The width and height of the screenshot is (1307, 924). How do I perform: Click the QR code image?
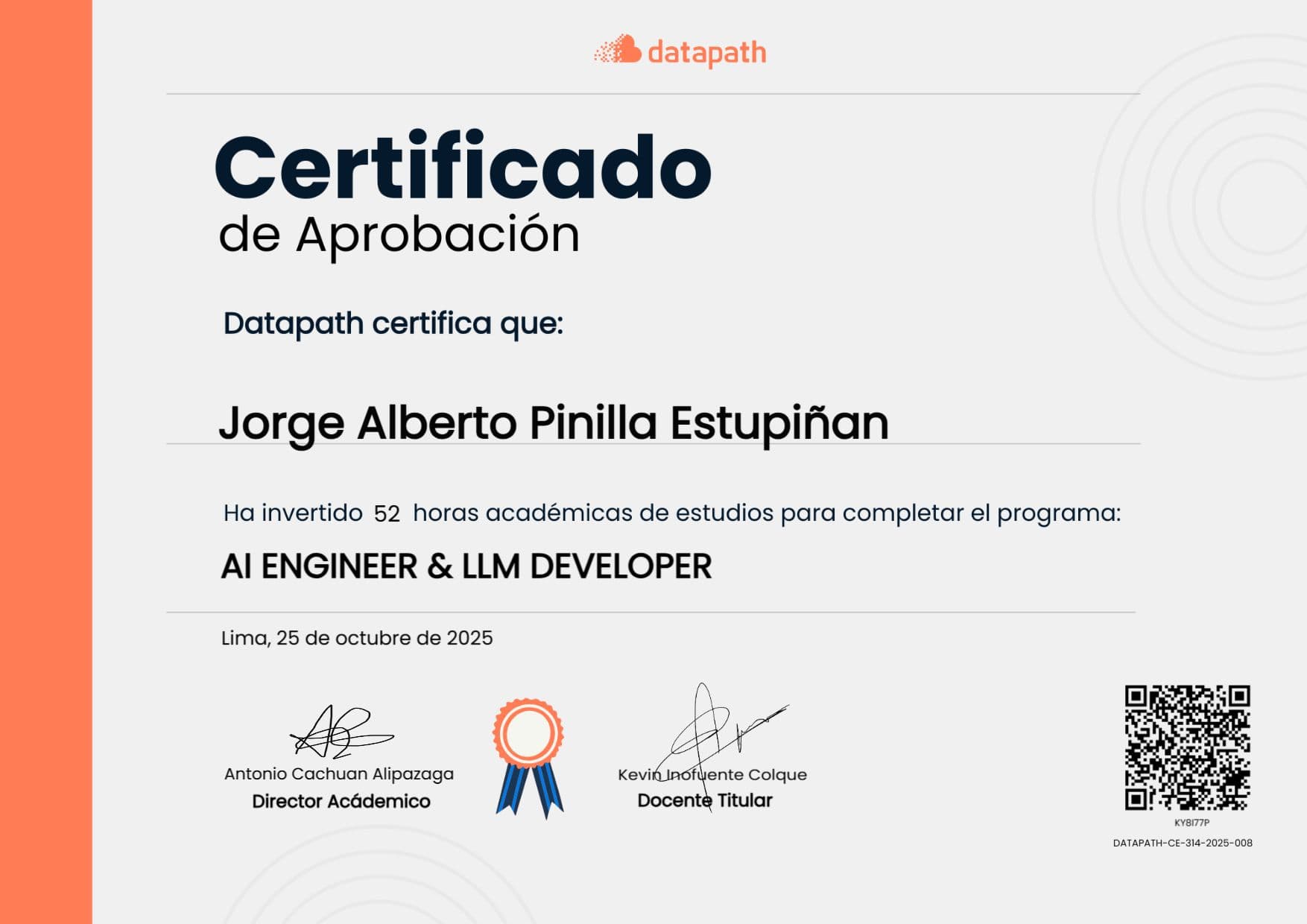point(1187,747)
